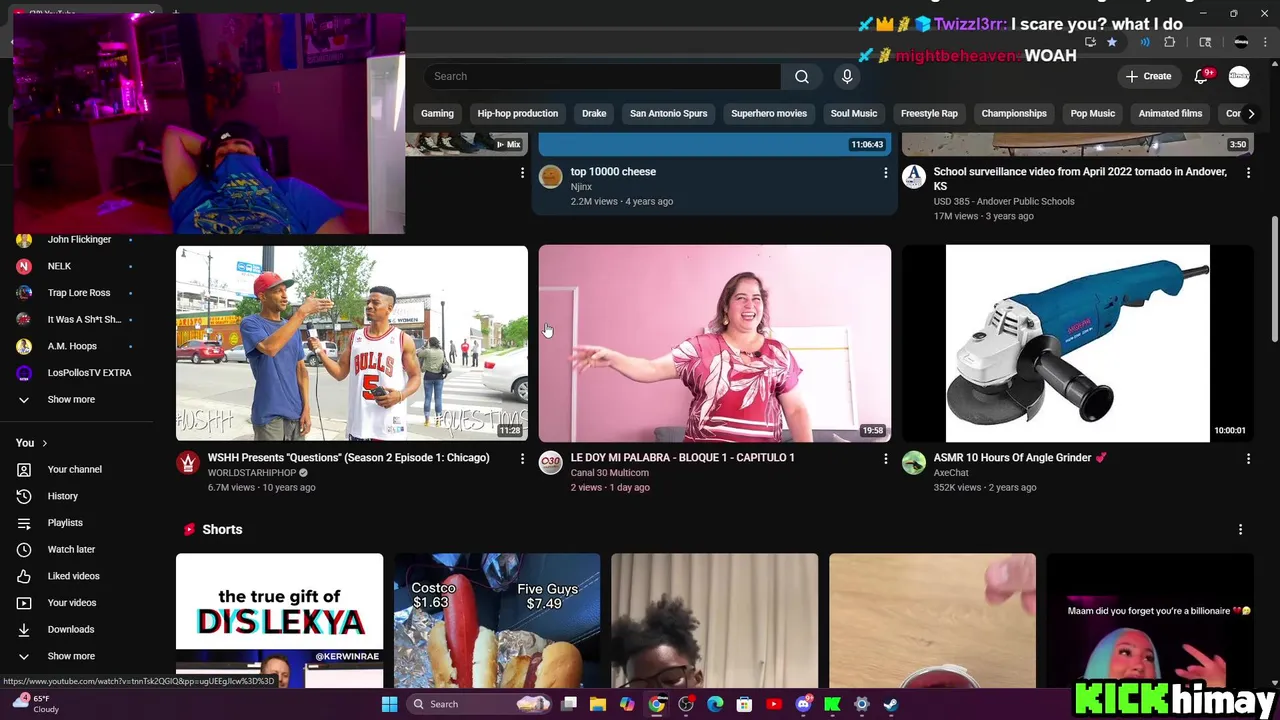The image size is (1280, 720).
Task: Open Your channel in sidebar
Action: pos(76,470)
